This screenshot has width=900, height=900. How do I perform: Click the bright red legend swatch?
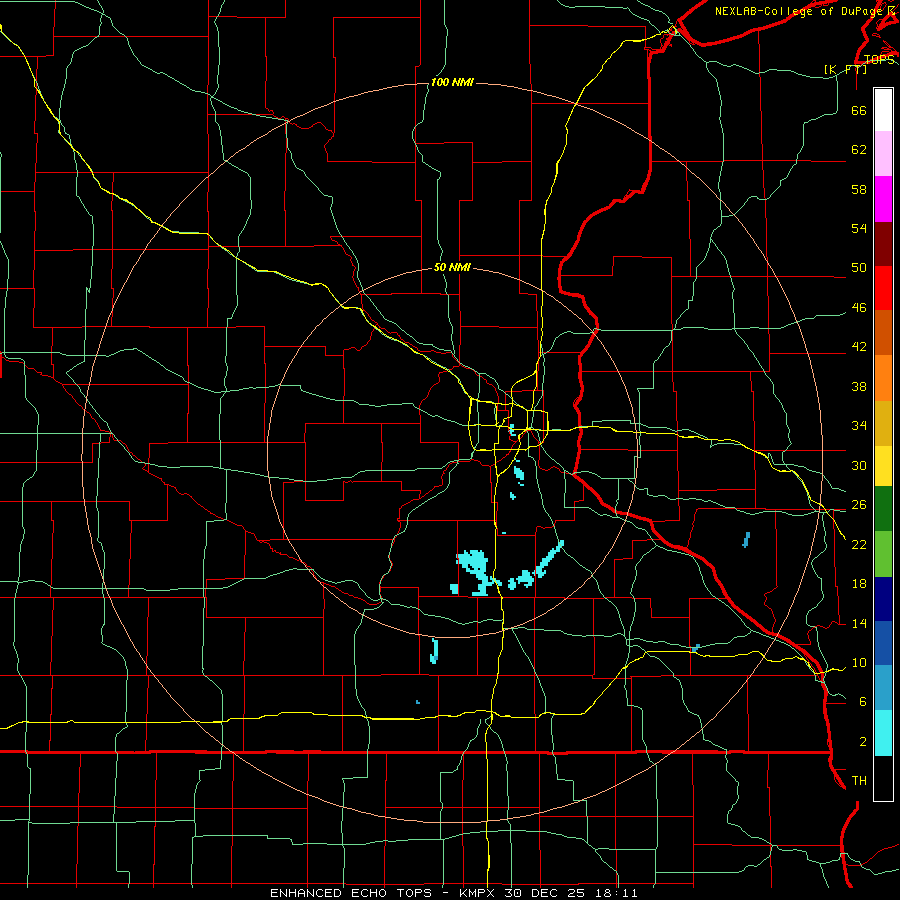pos(883,288)
